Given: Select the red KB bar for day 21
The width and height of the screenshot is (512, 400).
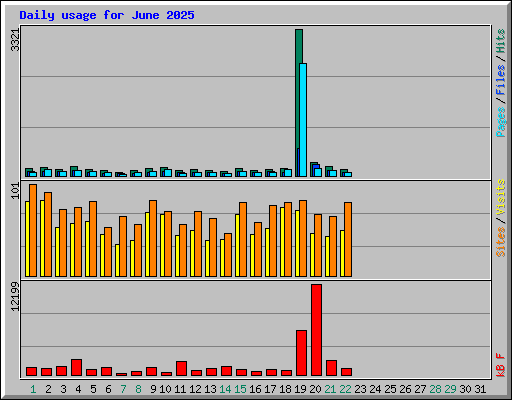Looking at the screenshot, I should click(331, 368).
